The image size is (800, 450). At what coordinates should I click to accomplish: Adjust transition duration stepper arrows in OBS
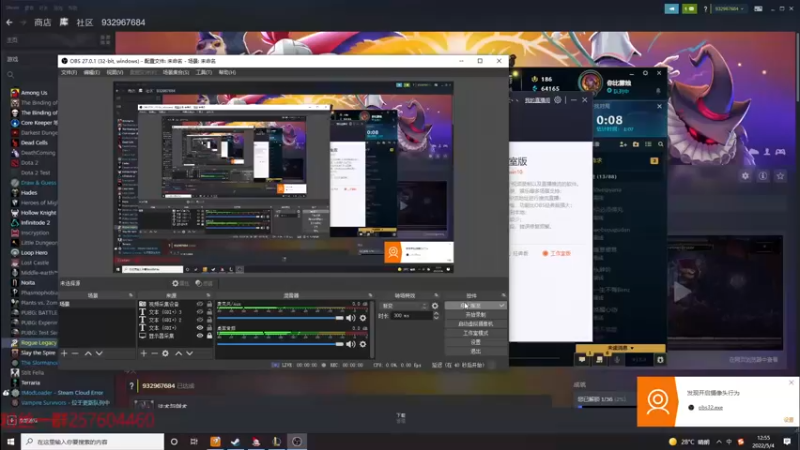pyautogui.click(x=436, y=316)
